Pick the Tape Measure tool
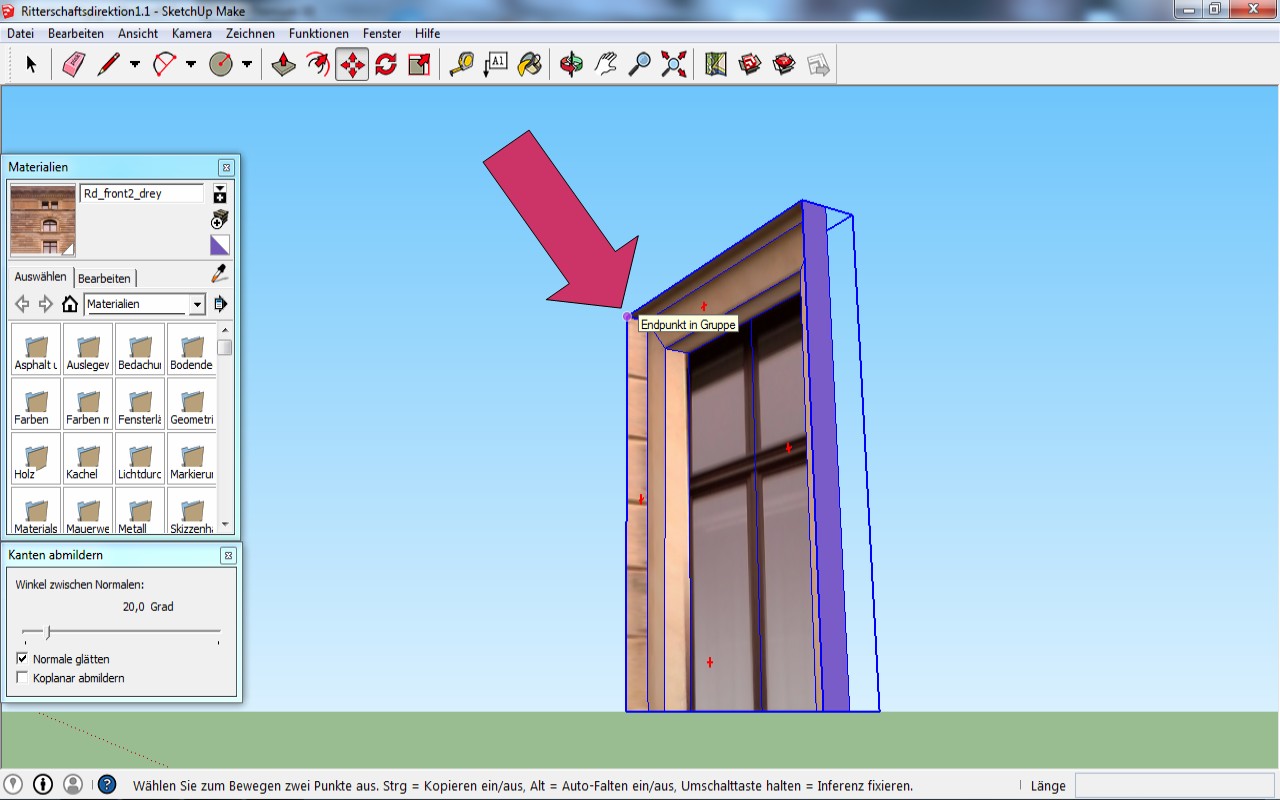 tap(461, 65)
